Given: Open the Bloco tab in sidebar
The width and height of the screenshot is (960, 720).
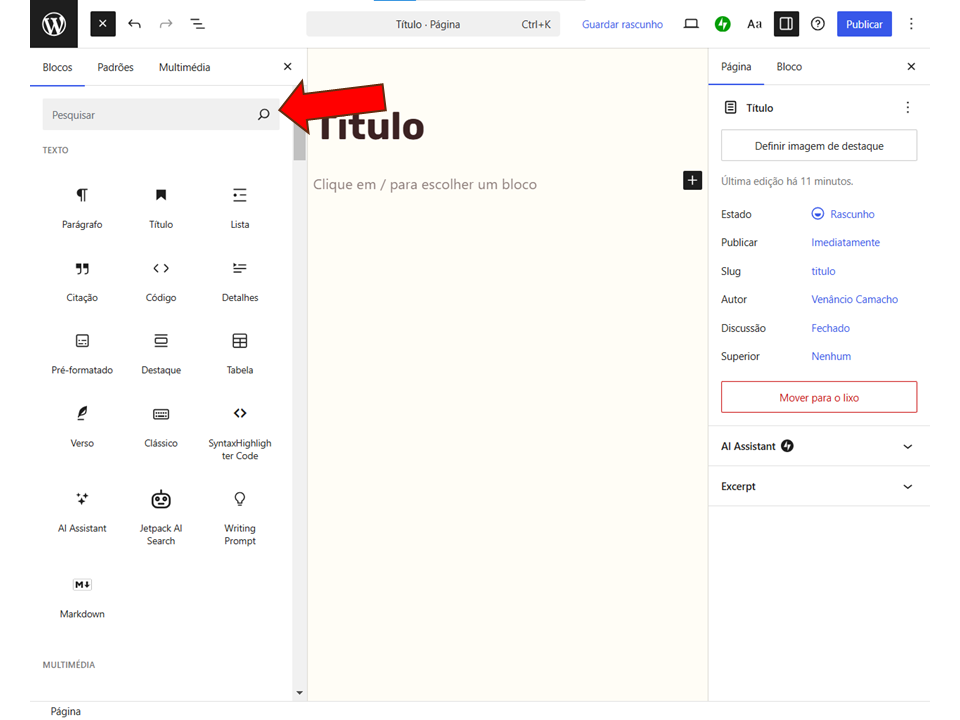Looking at the screenshot, I should point(789,67).
